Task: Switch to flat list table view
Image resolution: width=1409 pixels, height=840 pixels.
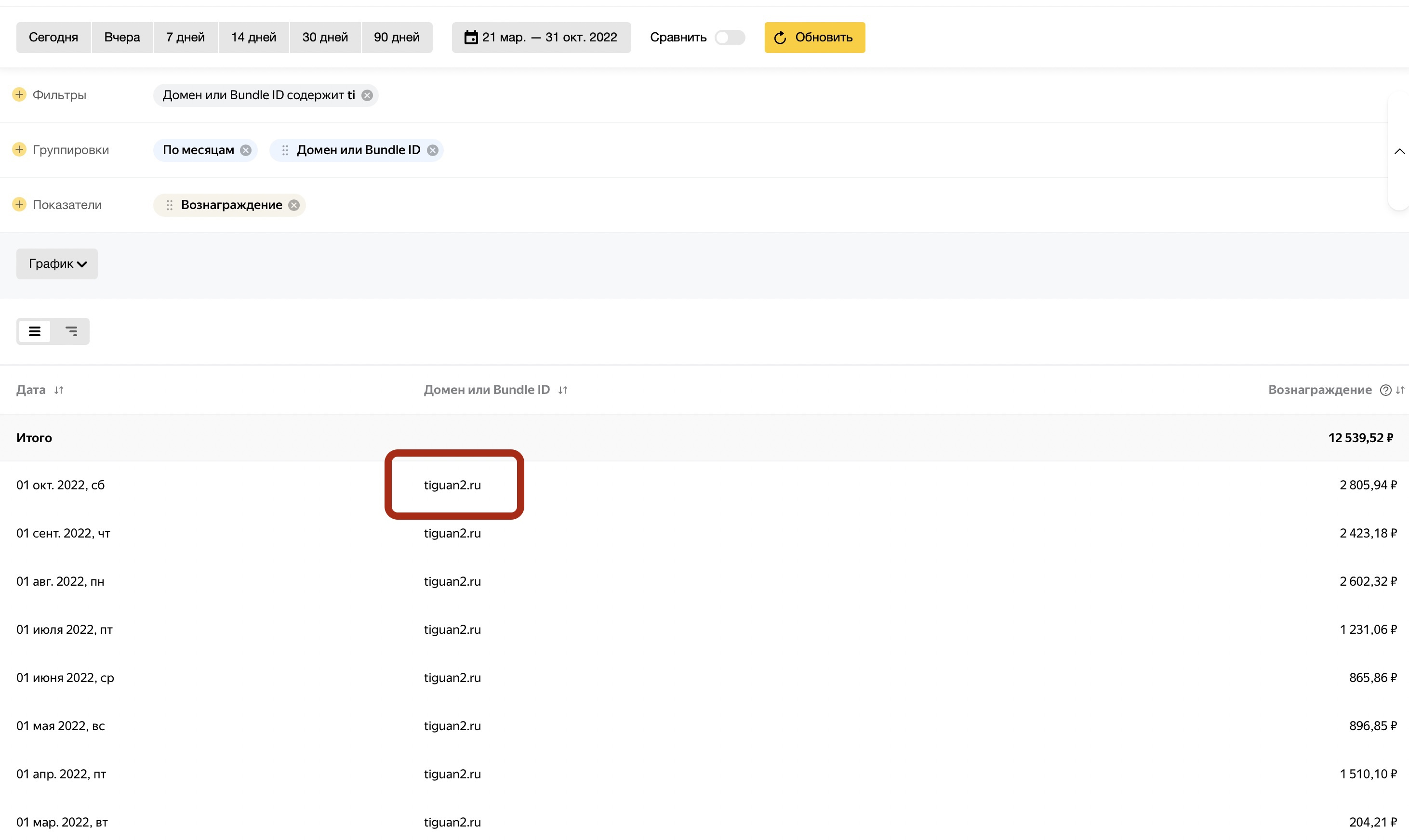Action: [35, 331]
